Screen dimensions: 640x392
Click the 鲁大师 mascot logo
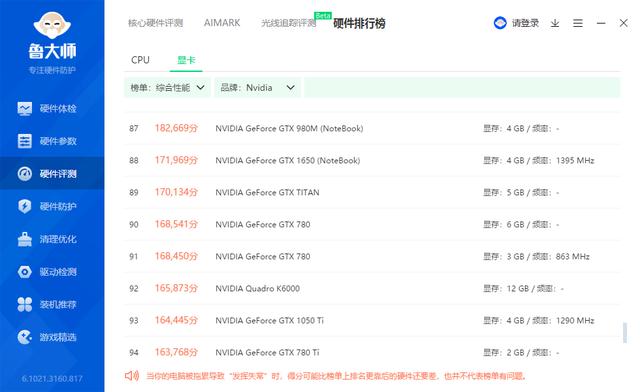coord(52,25)
